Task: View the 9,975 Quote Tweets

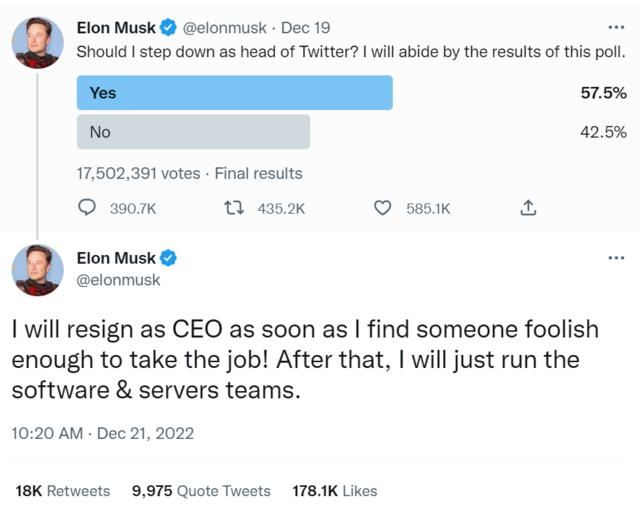Action: tap(201, 491)
